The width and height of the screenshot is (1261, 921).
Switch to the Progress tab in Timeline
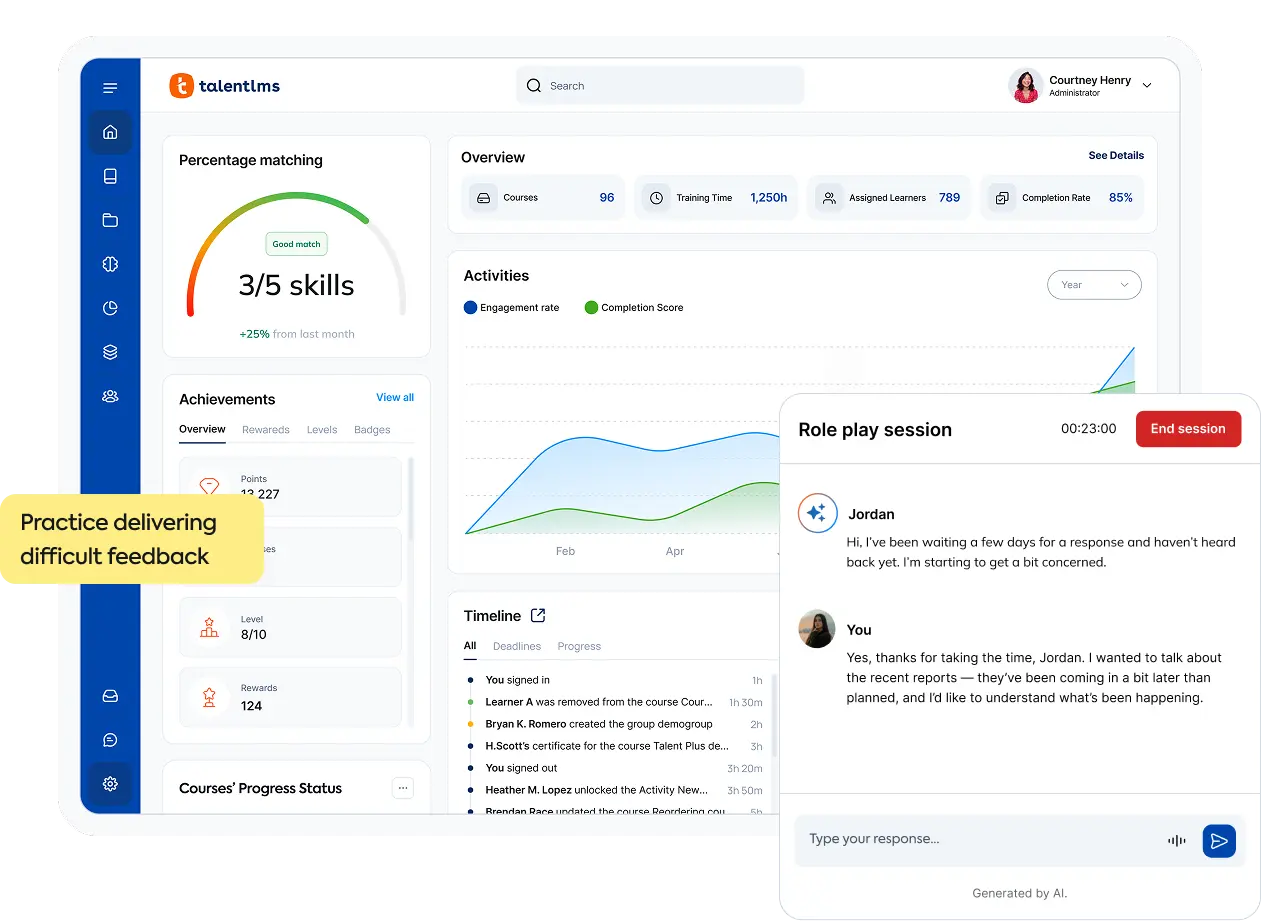pyautogui.click(x=579, y=646)
